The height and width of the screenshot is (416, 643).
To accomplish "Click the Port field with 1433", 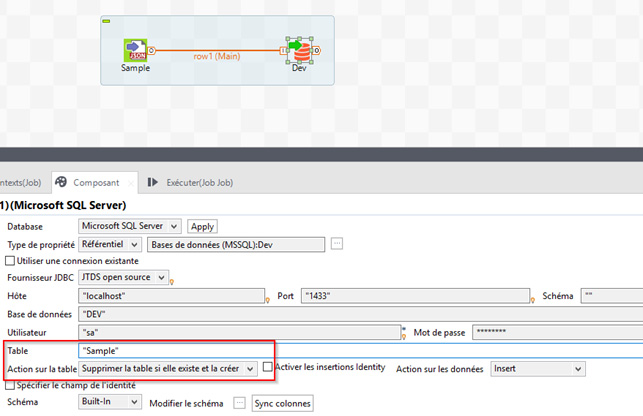I will (x=415, y=296).
